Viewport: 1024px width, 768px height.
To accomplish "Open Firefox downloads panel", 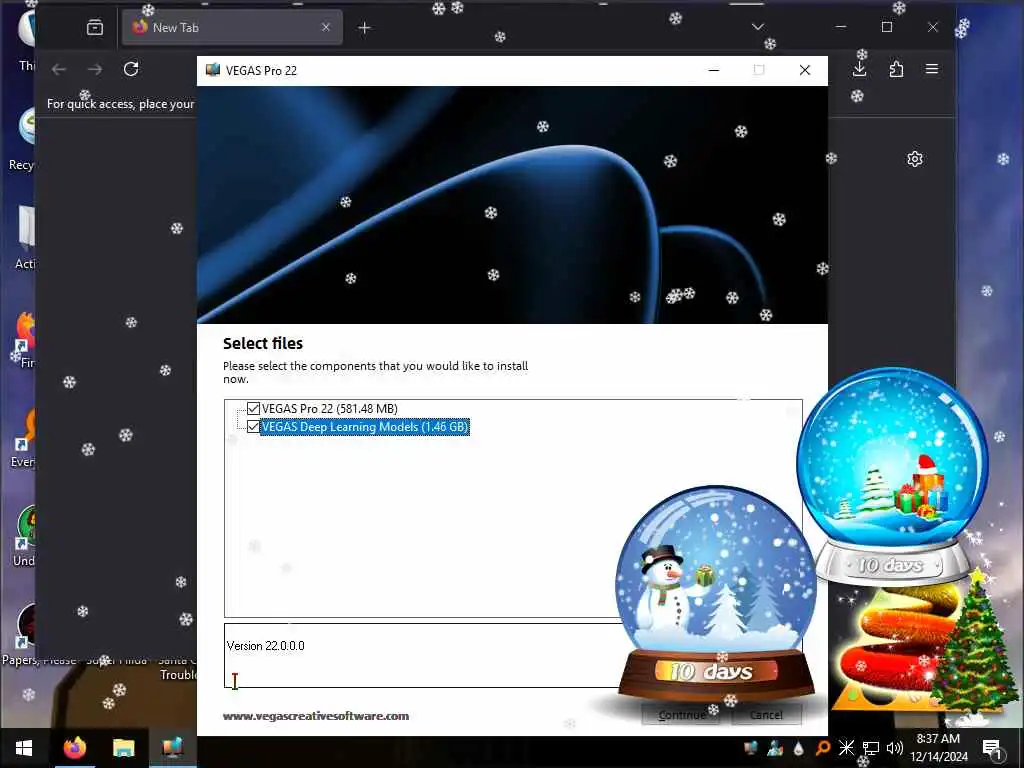I will pyautogui.click(x=859, y=69).
